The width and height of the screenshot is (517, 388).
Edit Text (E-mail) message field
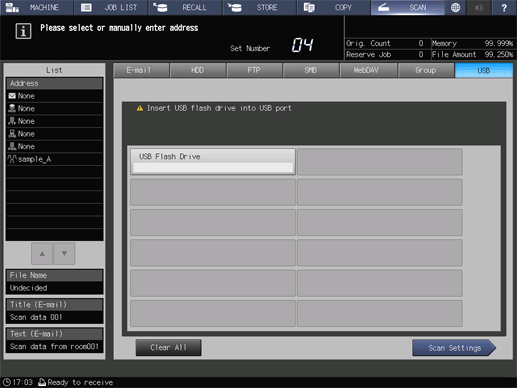54,346
